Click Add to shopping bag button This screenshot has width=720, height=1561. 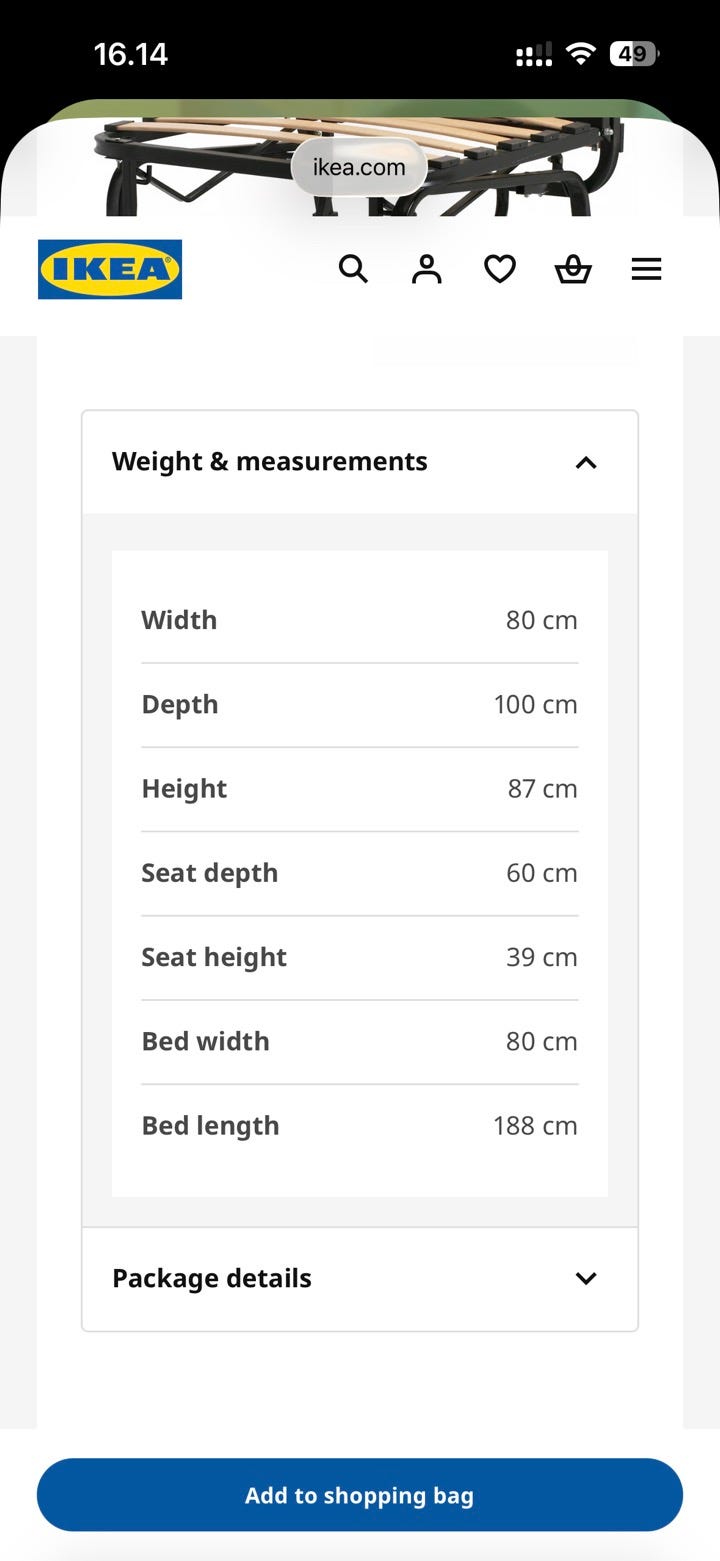coord(360,1495)
